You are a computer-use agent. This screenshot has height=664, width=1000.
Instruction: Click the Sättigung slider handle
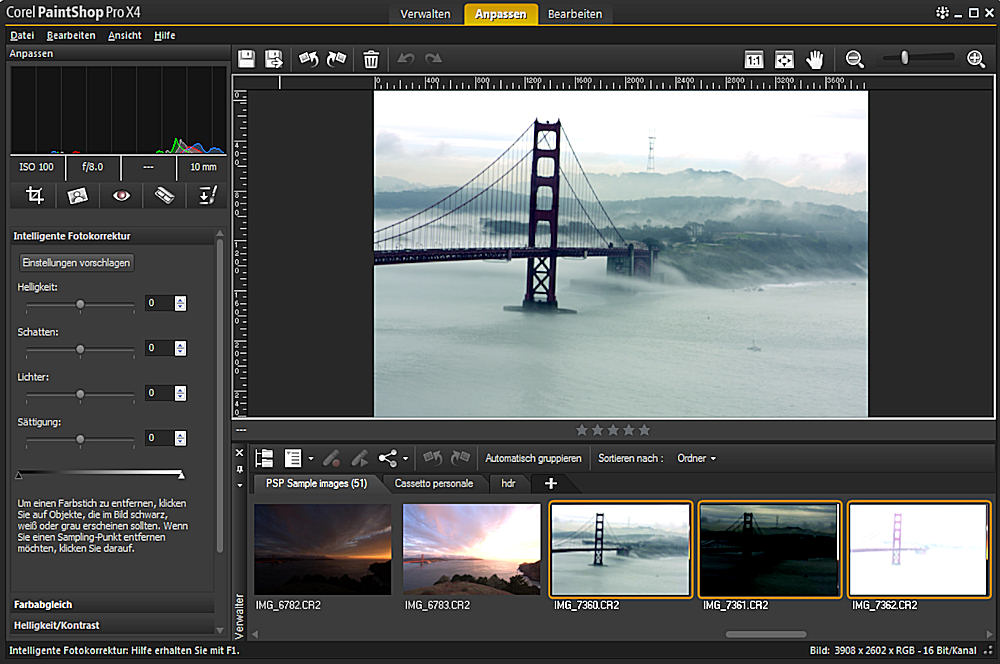point(80,439)
